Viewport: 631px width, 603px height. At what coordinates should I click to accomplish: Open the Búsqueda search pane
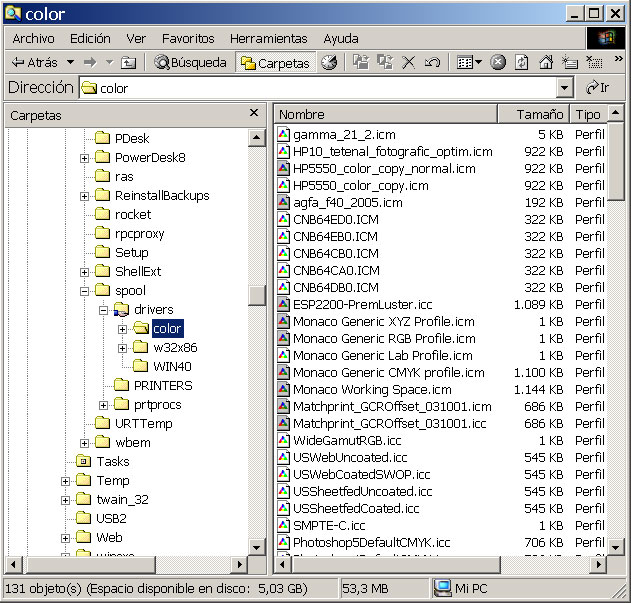(x=190, y=62)
